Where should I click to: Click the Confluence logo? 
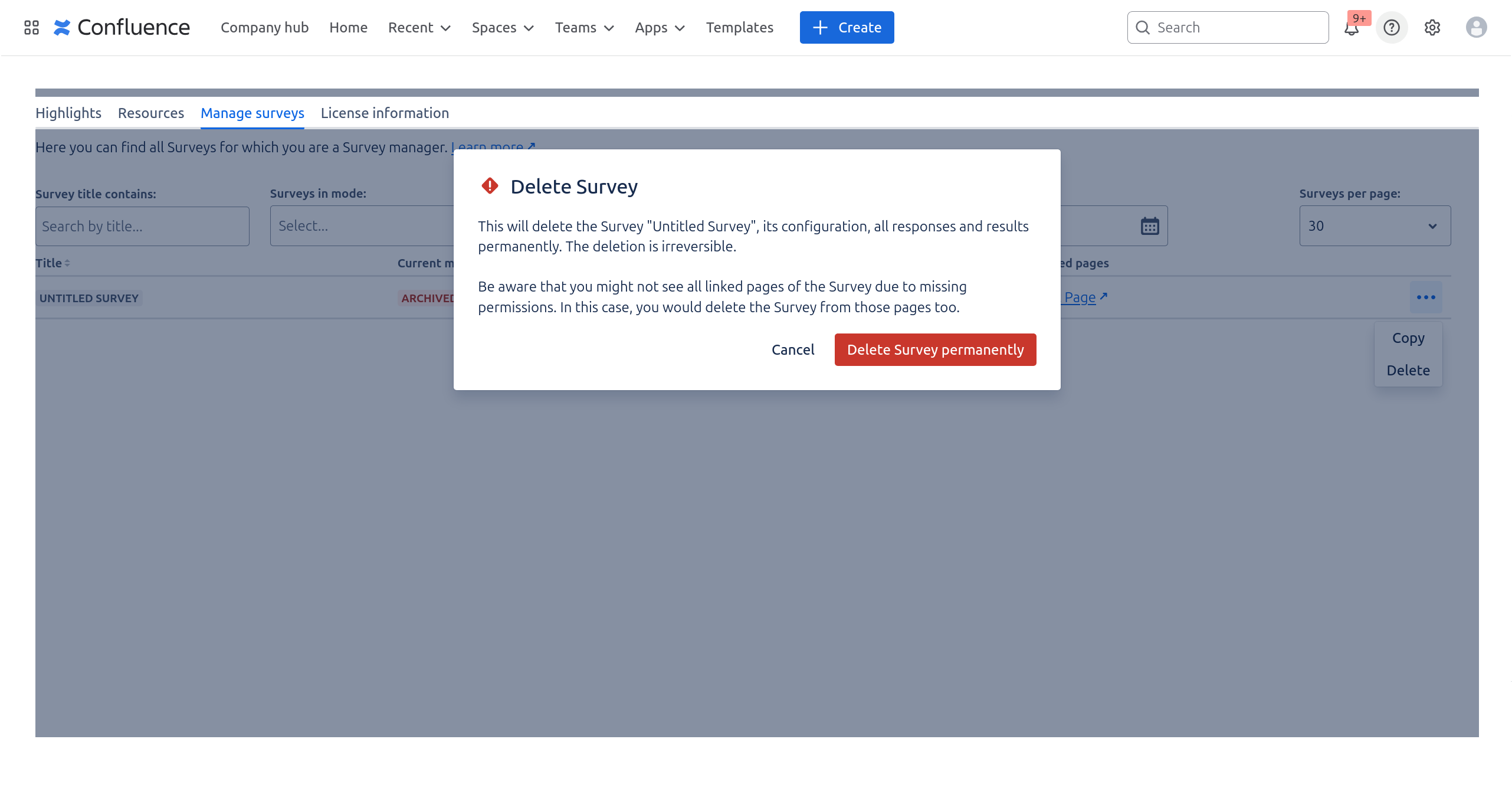[122, 27]
